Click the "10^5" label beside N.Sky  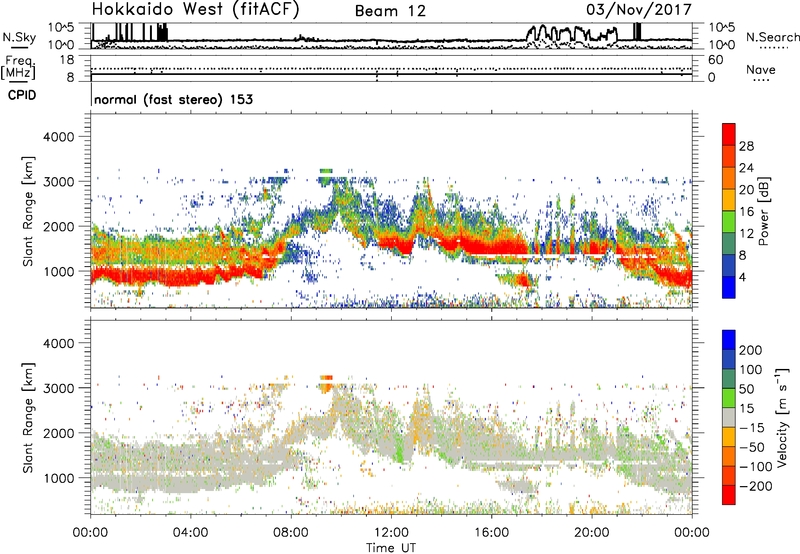tap(61, 27)
